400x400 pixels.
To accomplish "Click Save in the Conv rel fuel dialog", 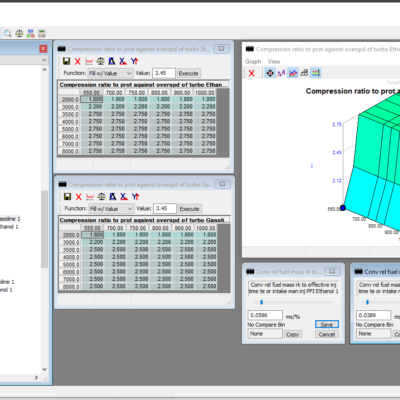I will [327, 324].
